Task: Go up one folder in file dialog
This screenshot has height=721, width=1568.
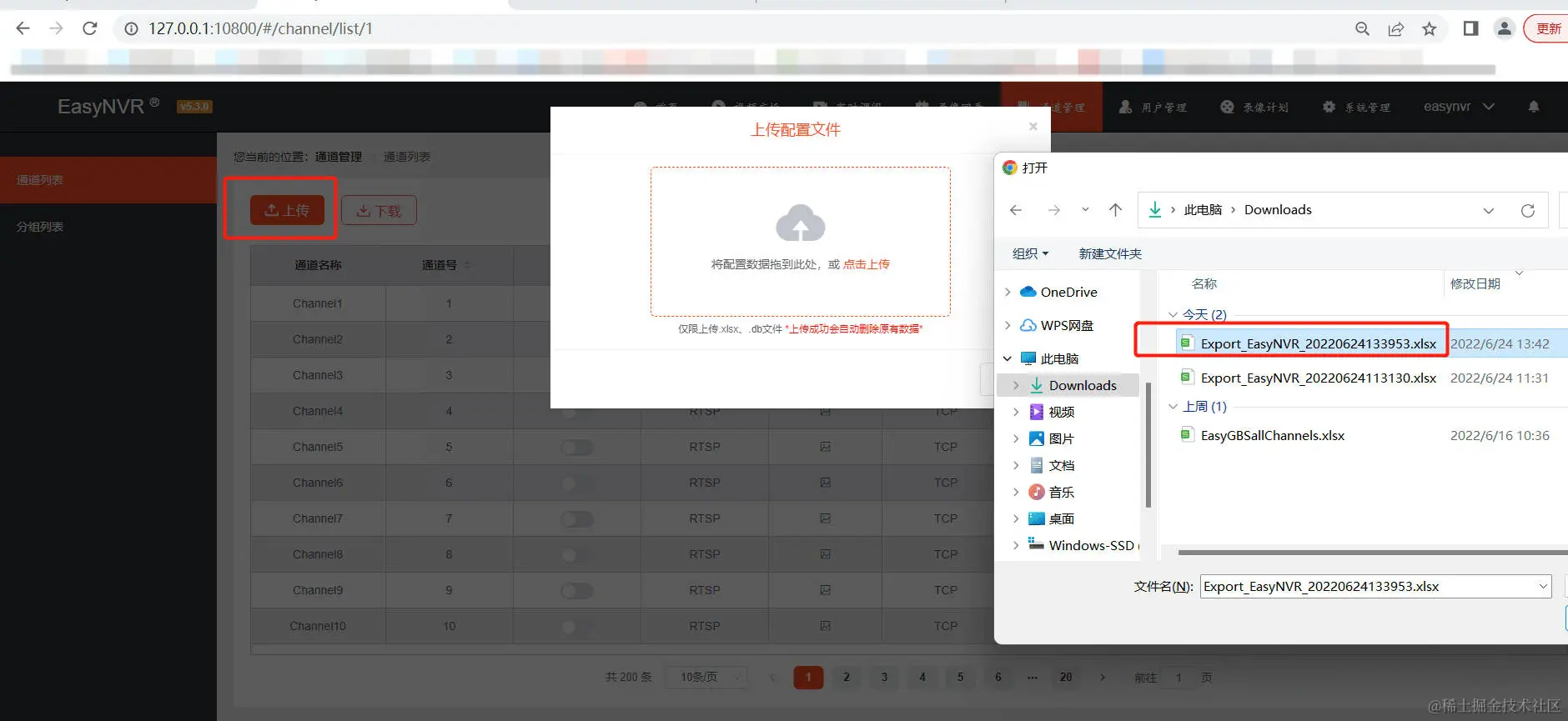Action: click(x=1115, y=210)
